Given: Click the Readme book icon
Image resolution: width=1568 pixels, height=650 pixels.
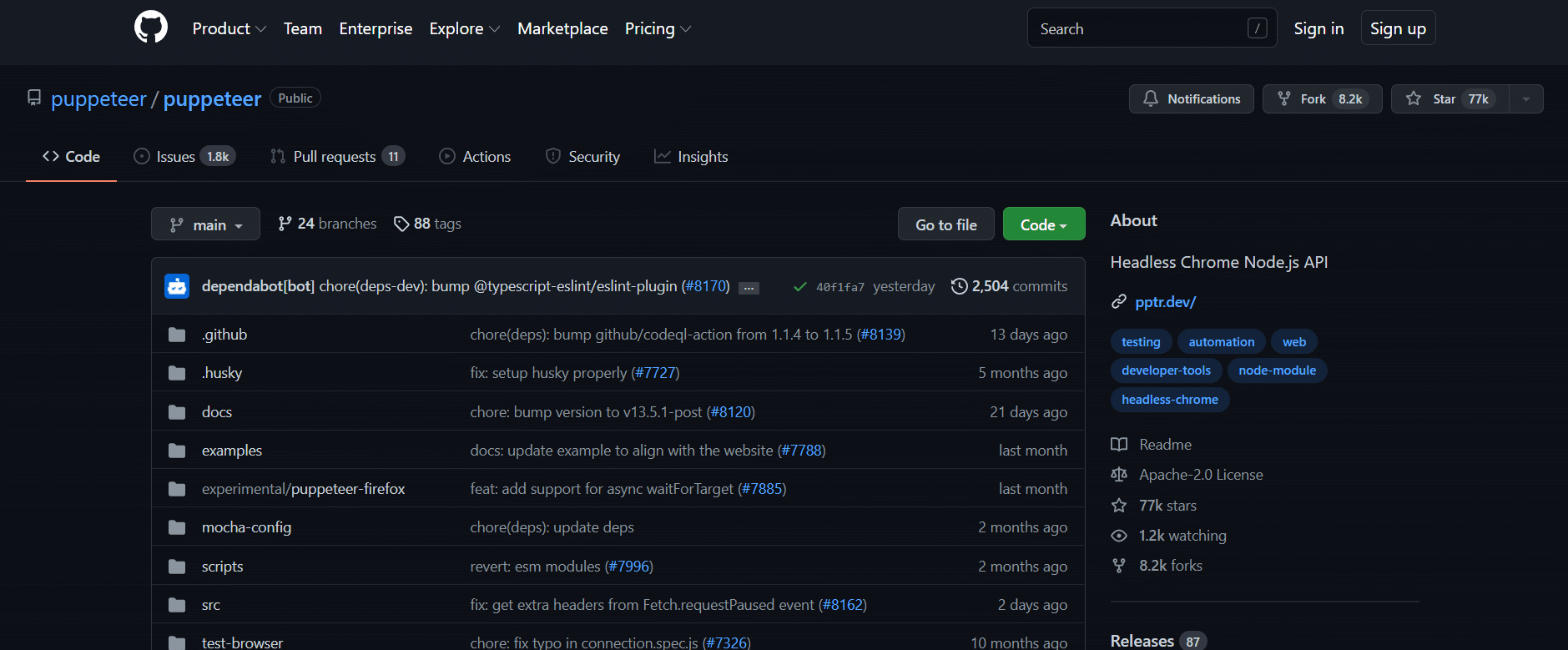Looking at the screenshot, I should (1119, 445).
